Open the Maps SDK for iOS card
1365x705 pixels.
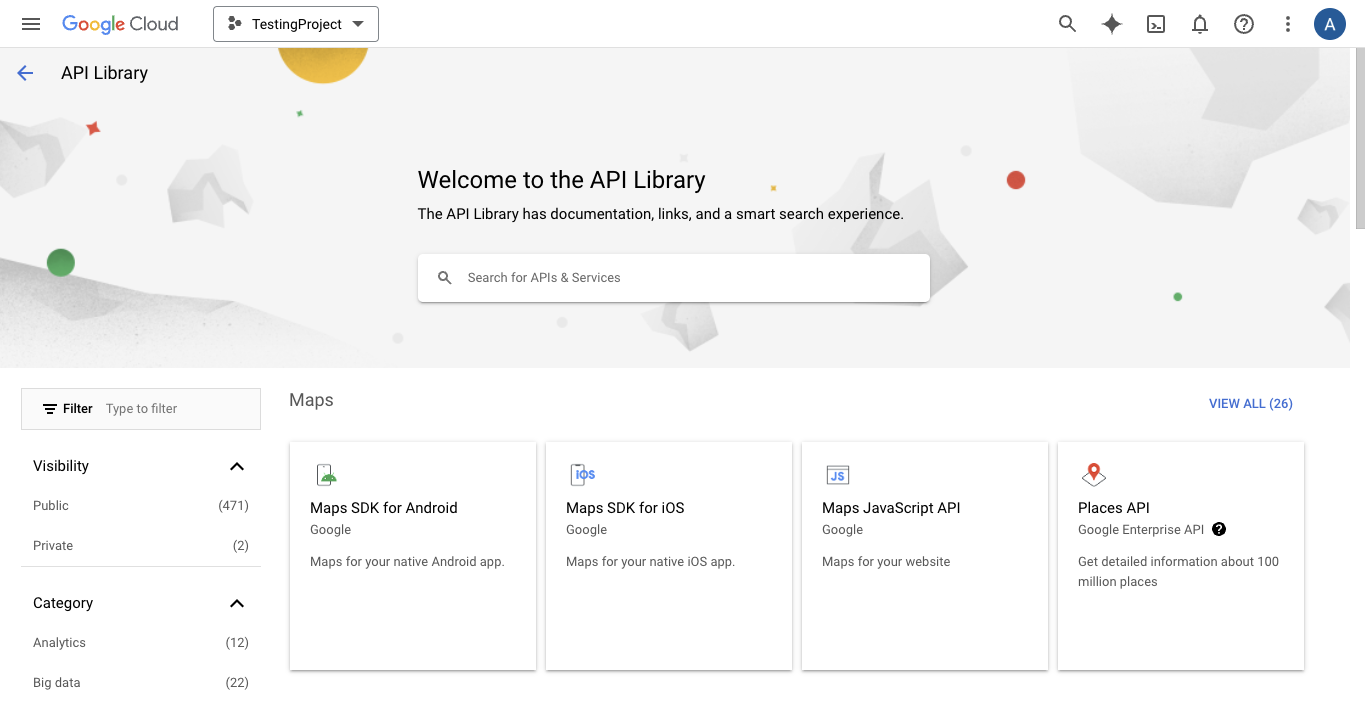[669, 556]
